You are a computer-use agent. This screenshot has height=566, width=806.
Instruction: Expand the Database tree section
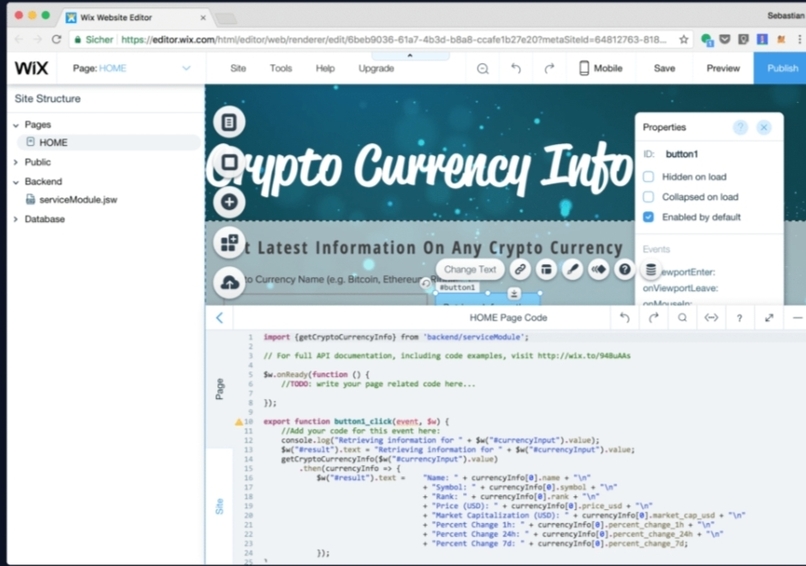coord(16,219)
